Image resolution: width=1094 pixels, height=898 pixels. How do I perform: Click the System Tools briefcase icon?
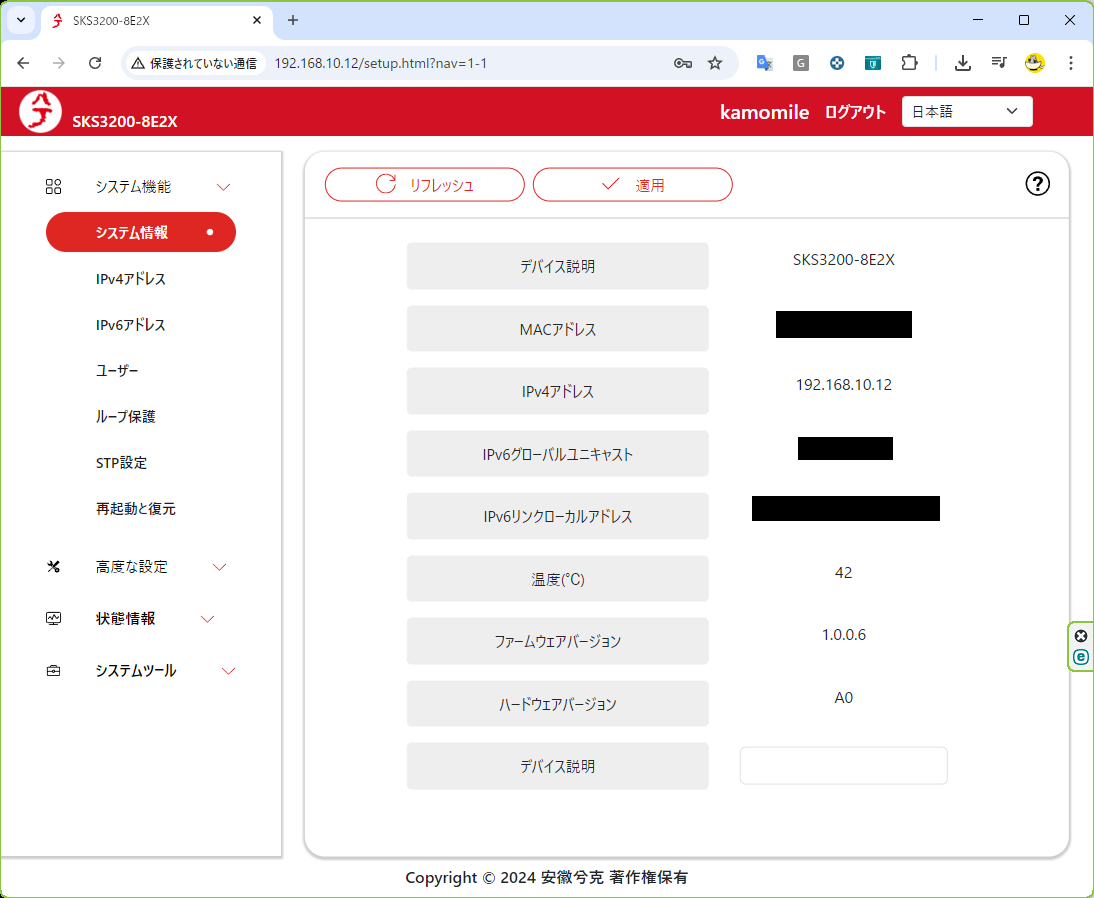pyautogui.click(x=54, y=671)
